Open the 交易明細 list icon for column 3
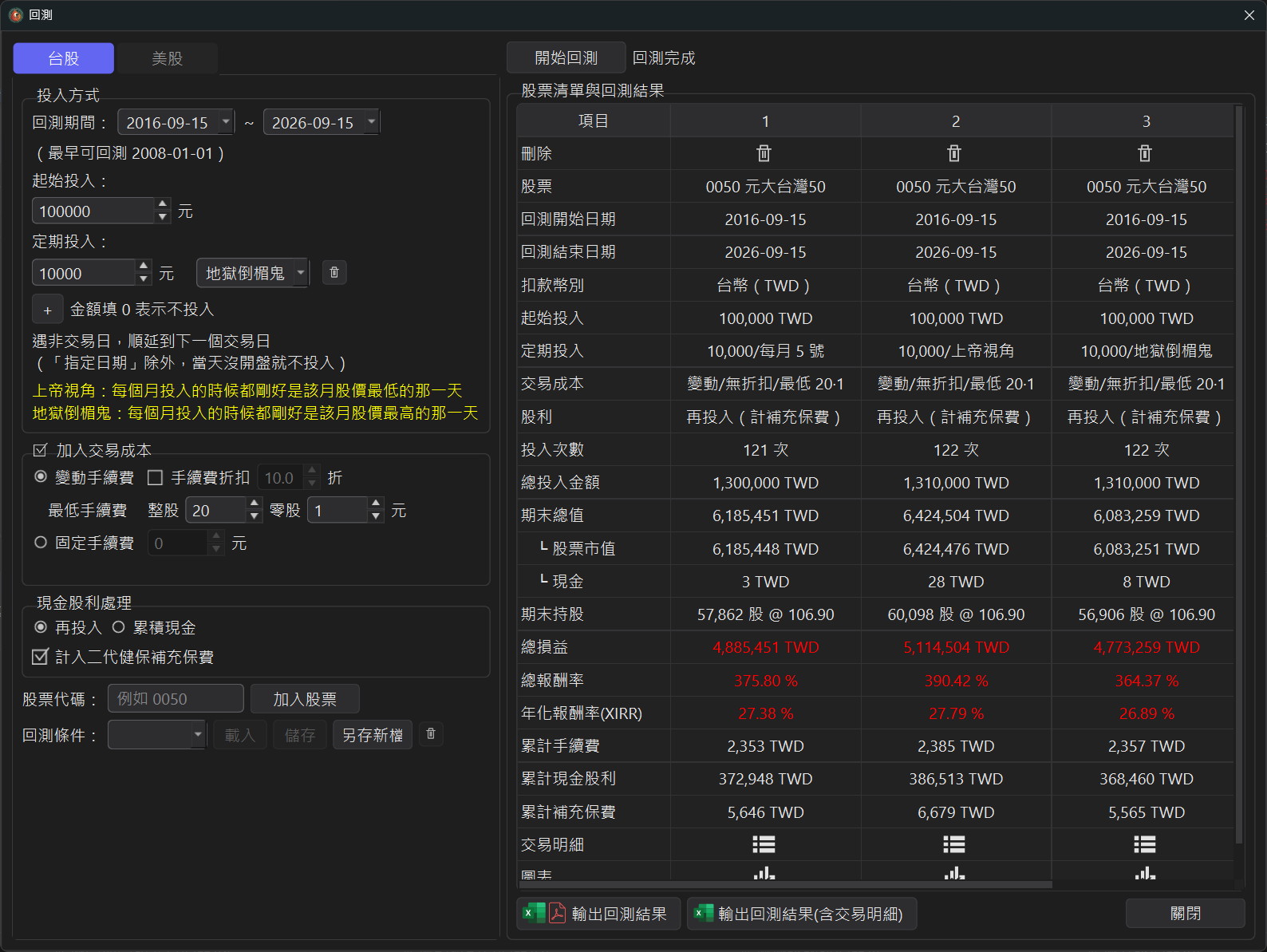 pos(1145,844)
